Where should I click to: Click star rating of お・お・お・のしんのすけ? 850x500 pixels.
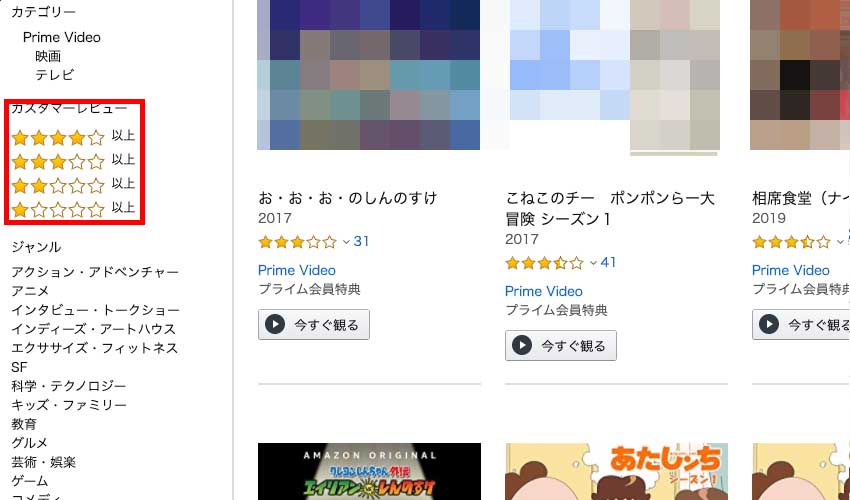[x=297, y=242]
